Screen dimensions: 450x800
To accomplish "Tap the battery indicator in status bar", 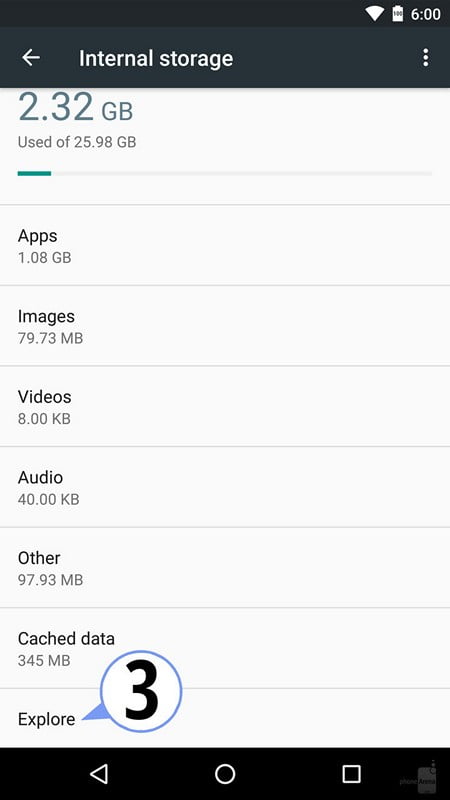I will pos(397,14).
